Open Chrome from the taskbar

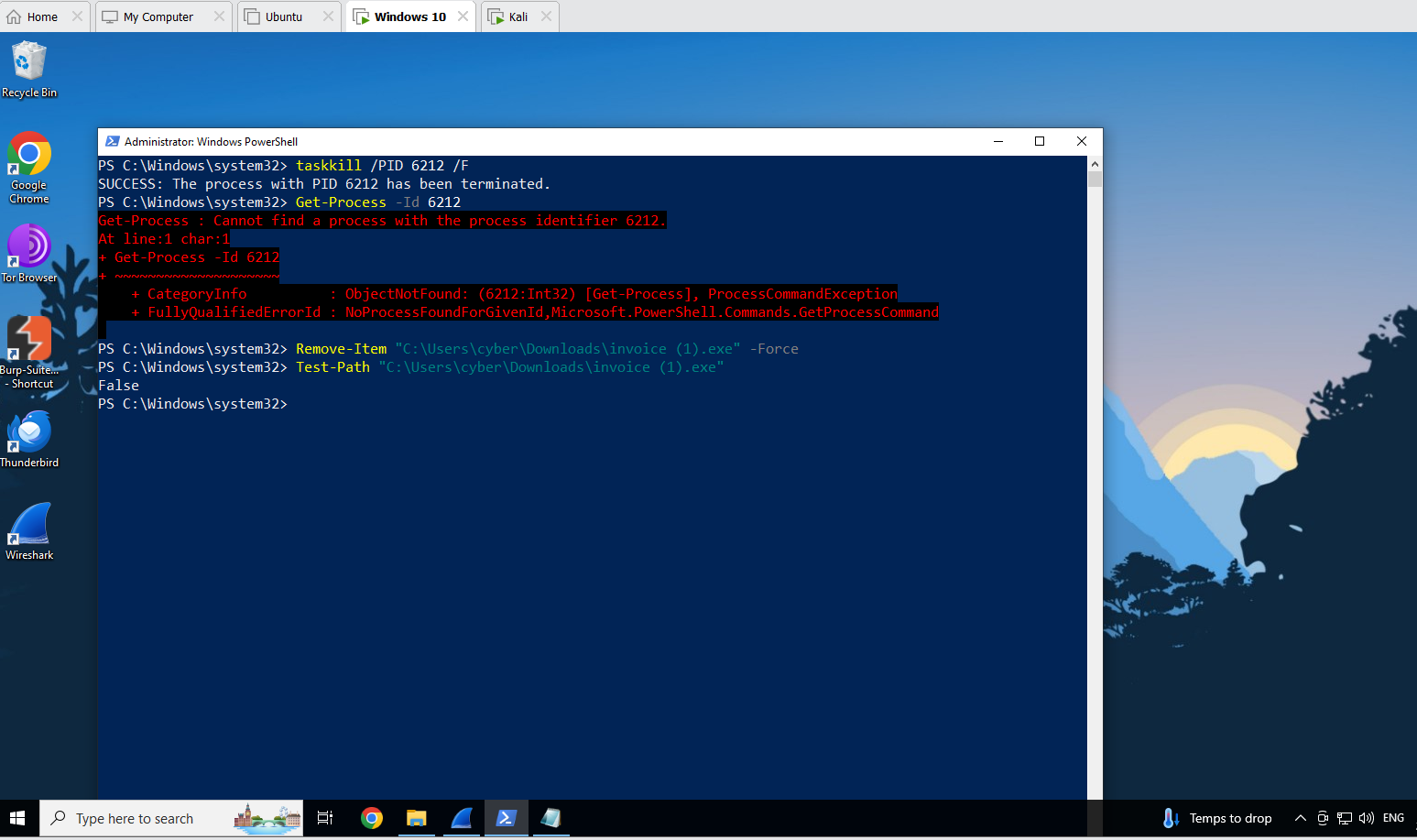[372, 818]
